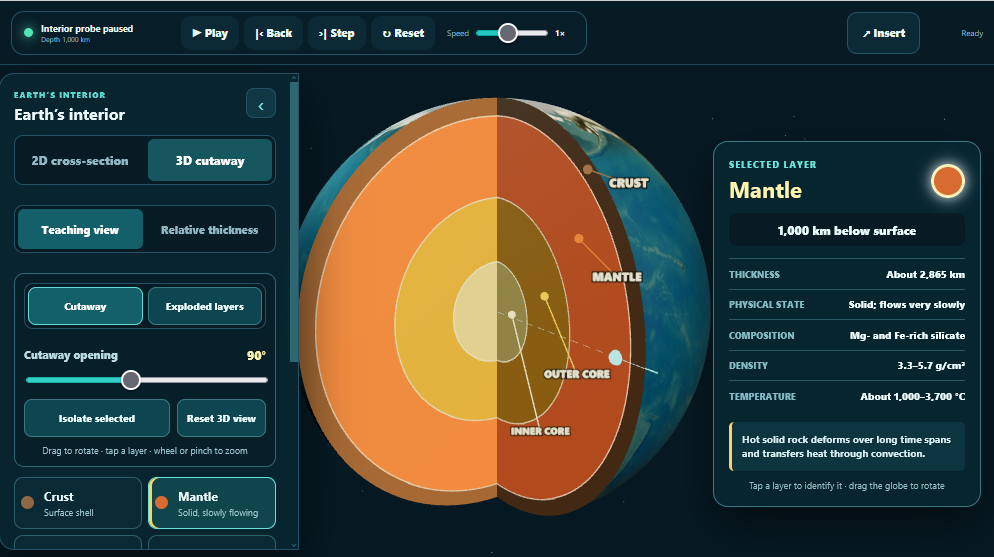Click Reset 3D view button

coord(221,418)
